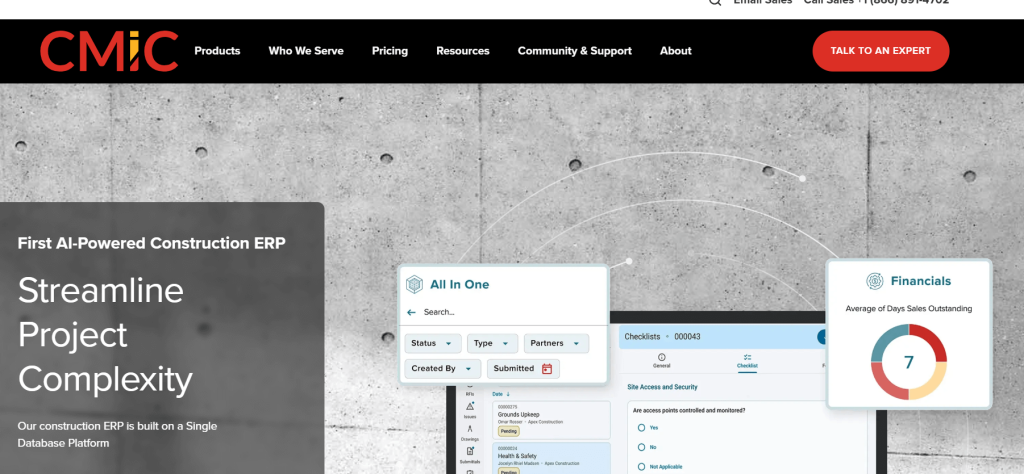This screenshot has width=1024, height=474.
Task: Go to the Pricing page
Action: point(390,51)
